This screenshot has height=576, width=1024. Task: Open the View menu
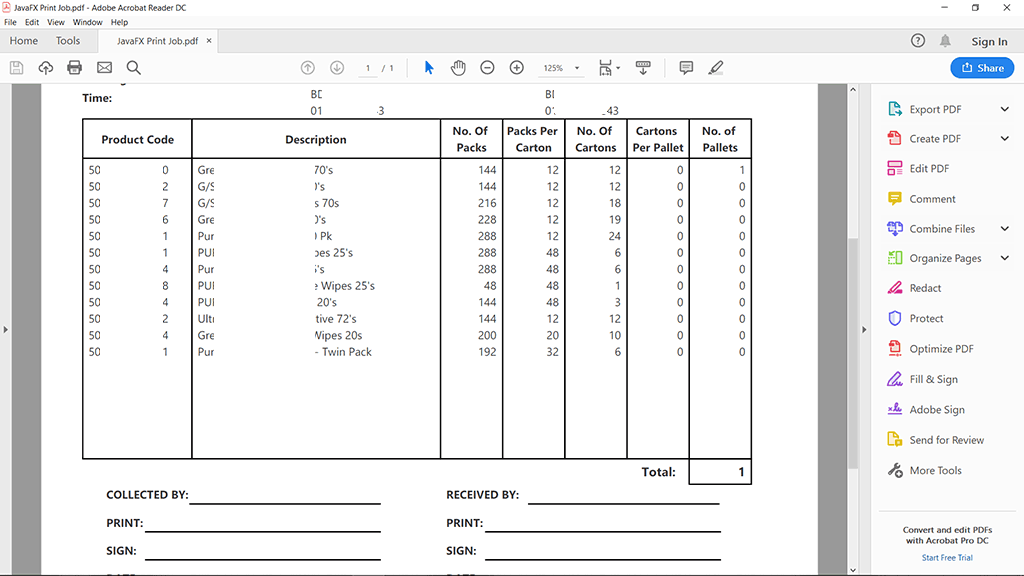[56, 22]
